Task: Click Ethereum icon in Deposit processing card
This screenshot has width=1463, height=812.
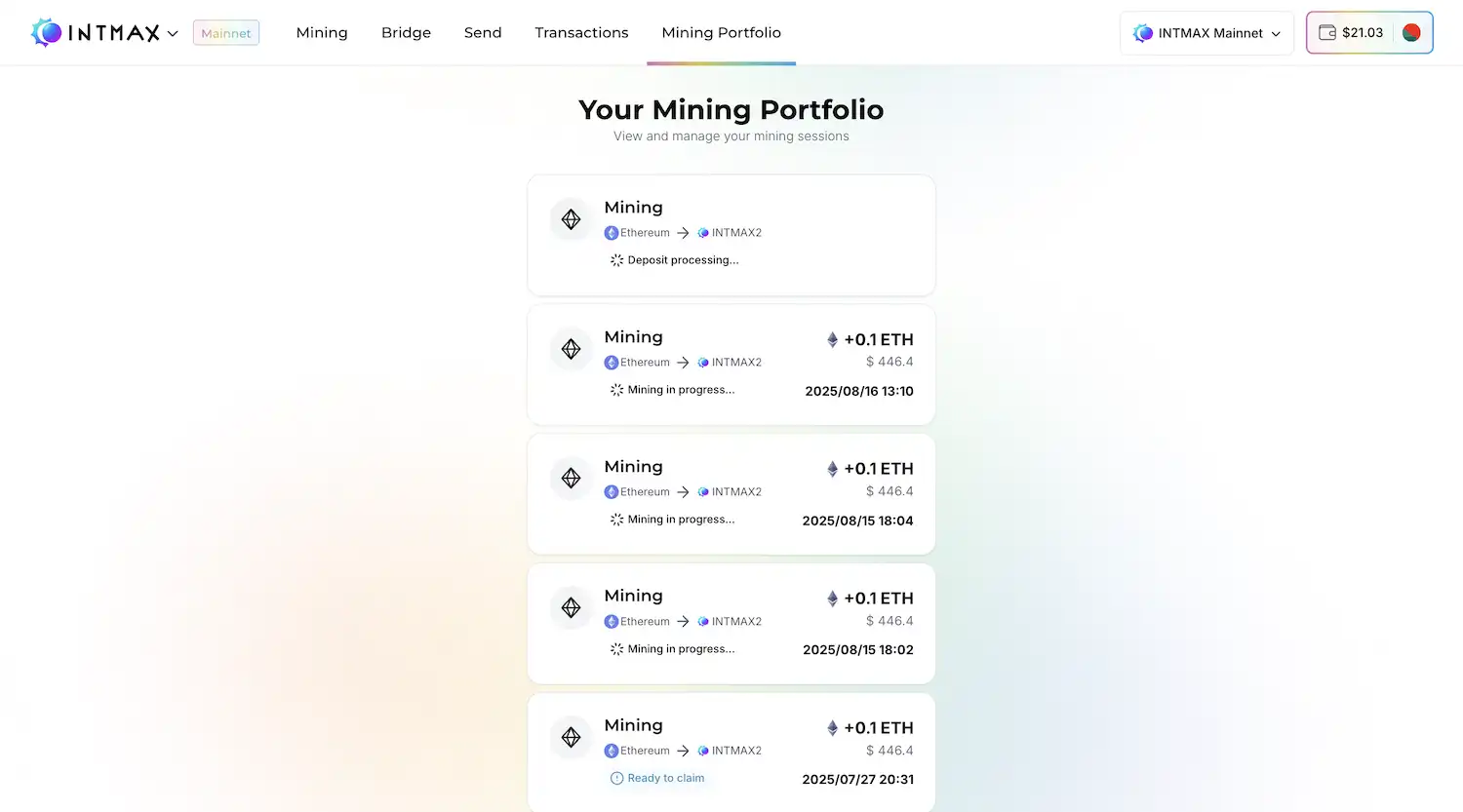Action: 612,233
